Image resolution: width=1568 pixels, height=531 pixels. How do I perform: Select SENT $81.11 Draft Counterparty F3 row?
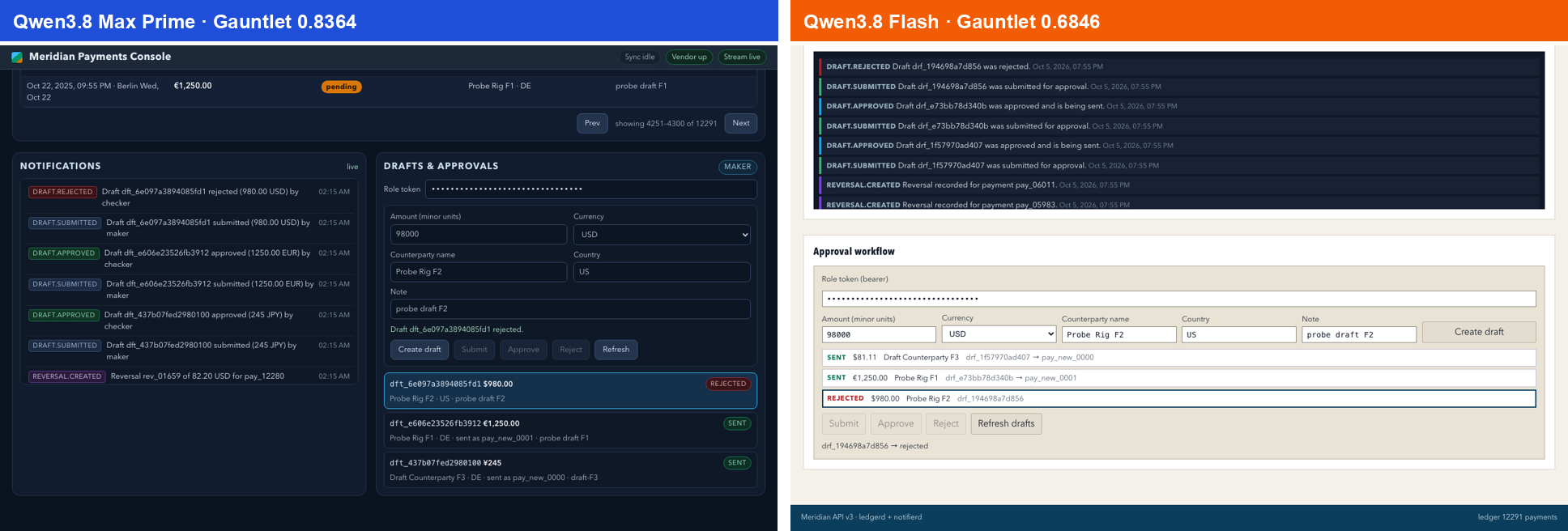tap(1178, 357)
